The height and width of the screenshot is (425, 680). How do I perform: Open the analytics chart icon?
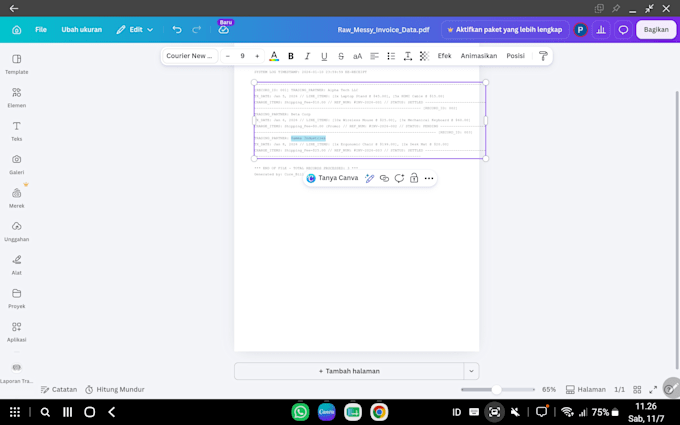click(601, 29)
